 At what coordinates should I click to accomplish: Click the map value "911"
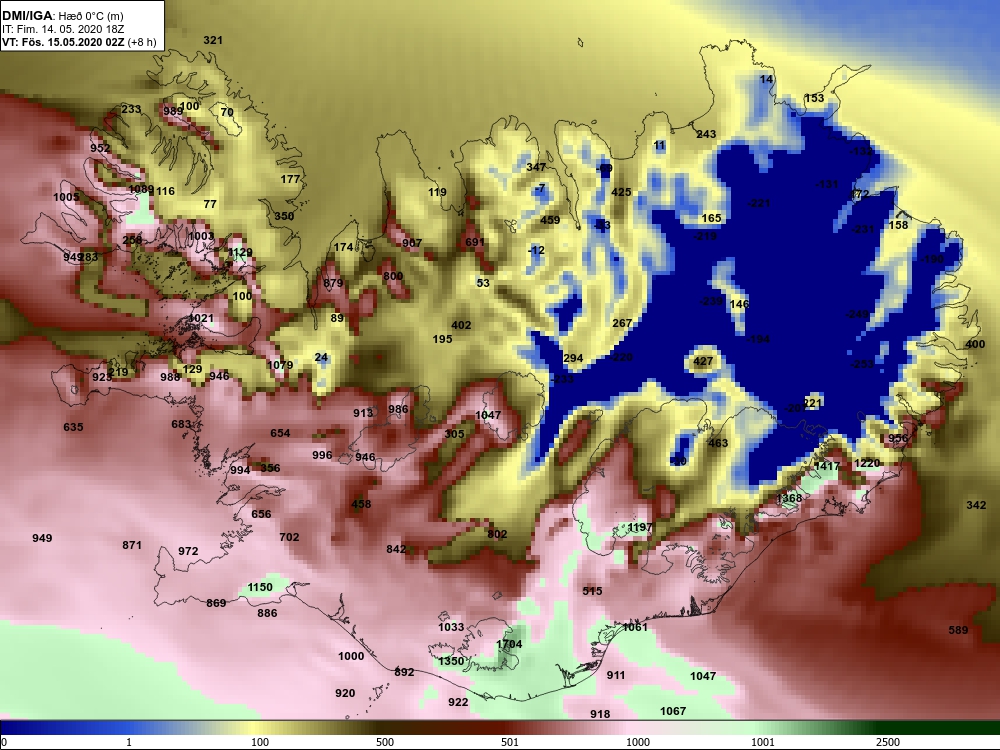pyautogui.click(x=615, y=675)
